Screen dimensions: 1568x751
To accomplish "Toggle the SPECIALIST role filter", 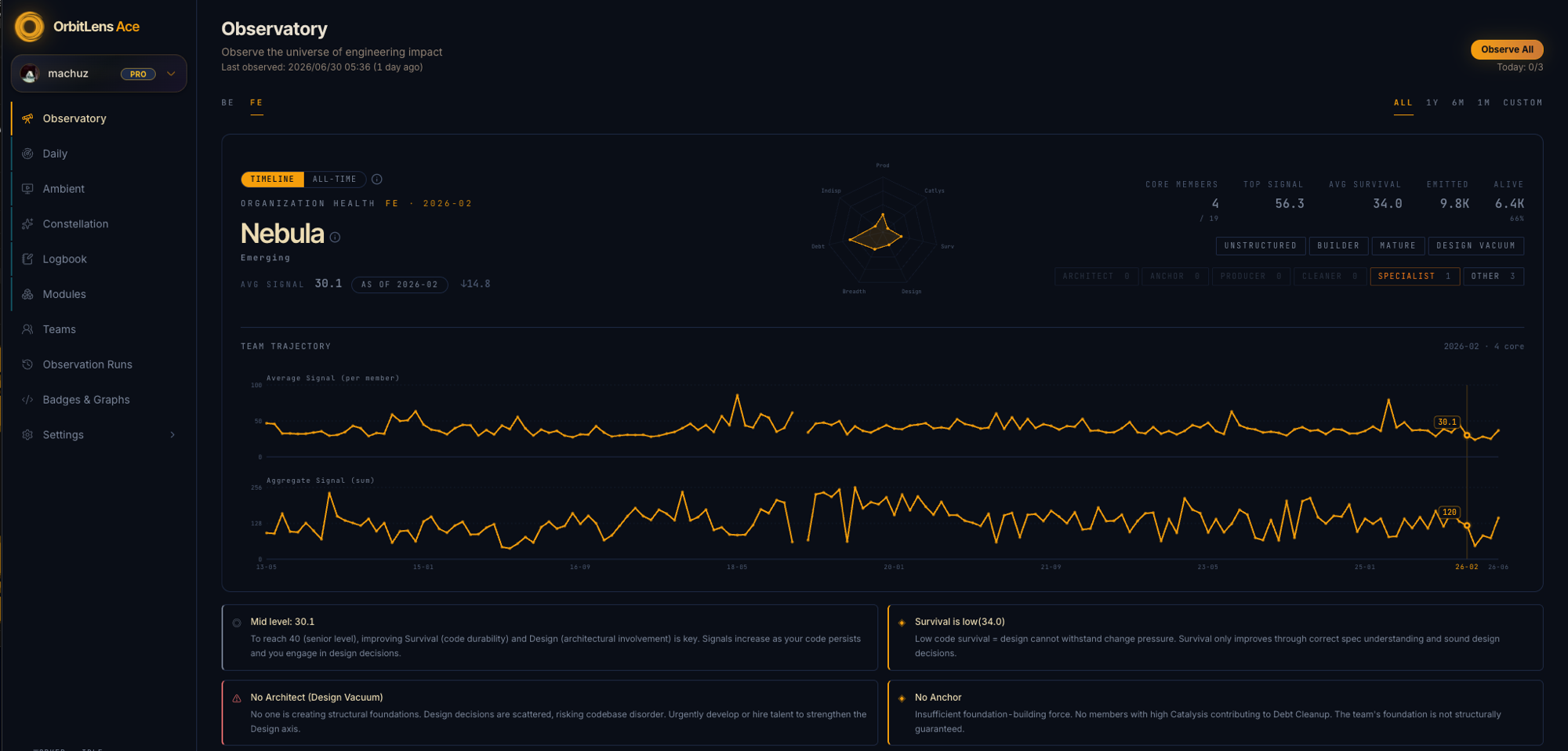I will (1415, 276).
